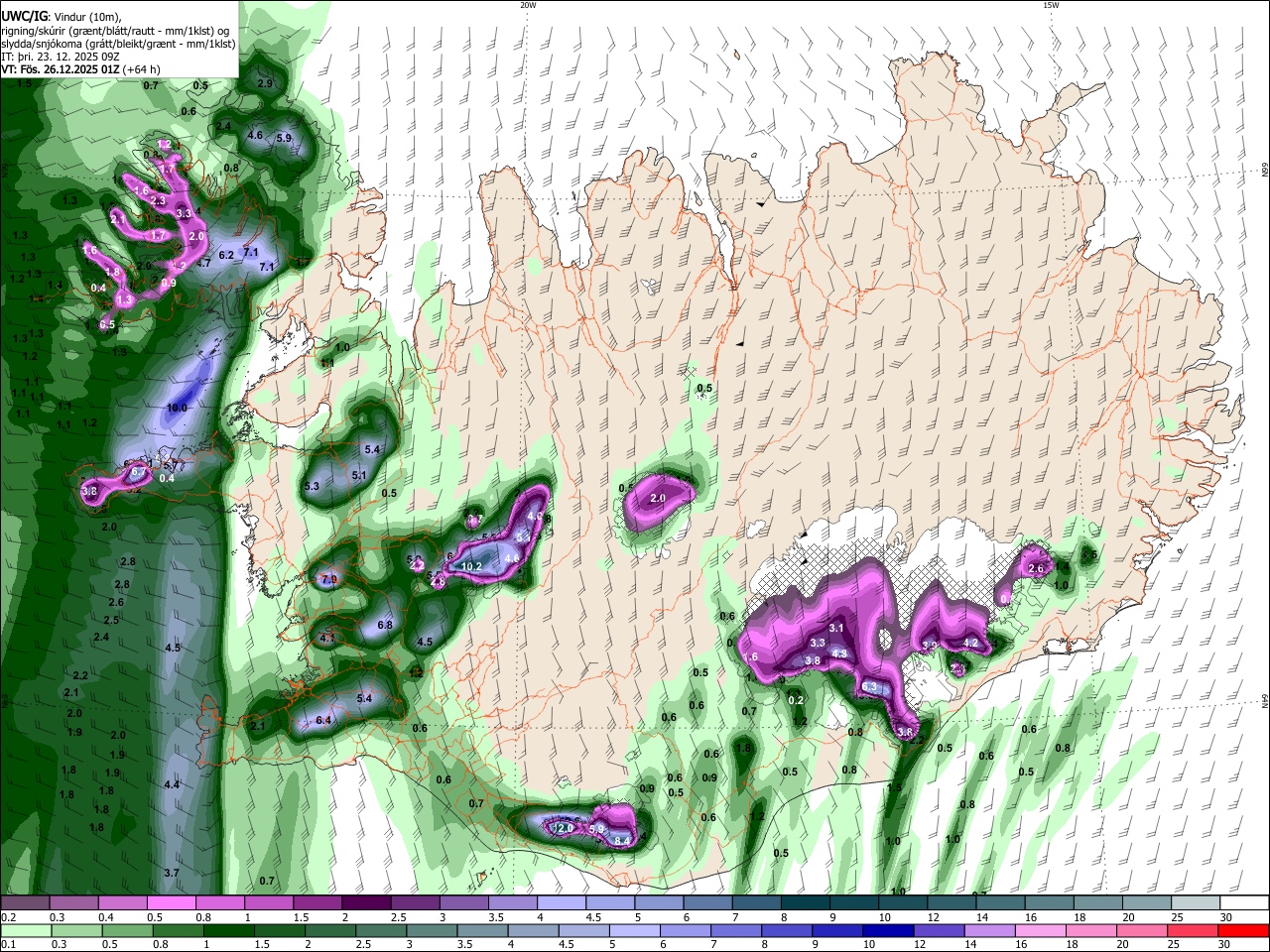The width and height of the screenshot is (1270, 952).
Task: Click the valid time line 'VT: Fös. 26.12.2025 01Z'
Action: pyautogui.click(x=62, y=69)
